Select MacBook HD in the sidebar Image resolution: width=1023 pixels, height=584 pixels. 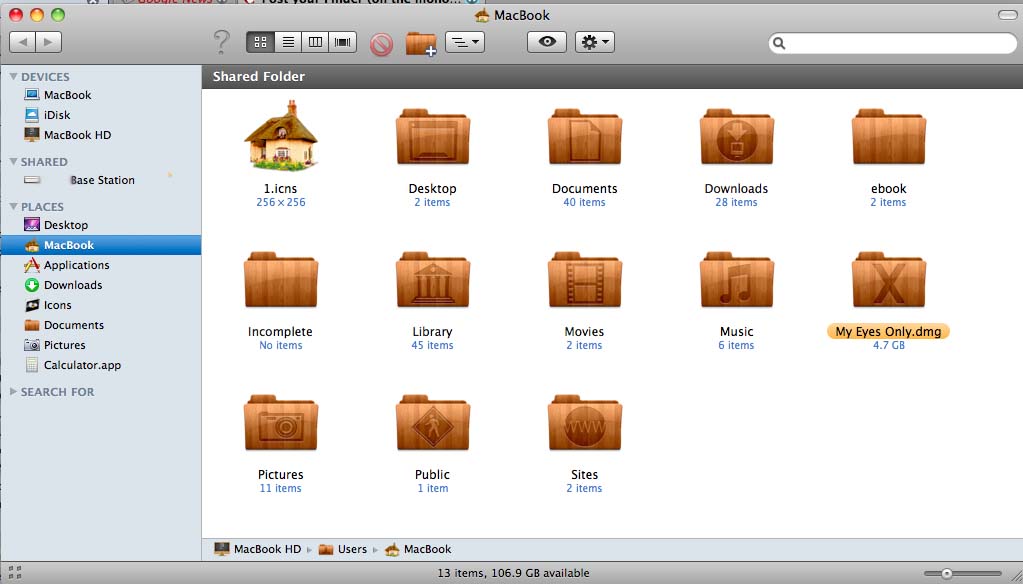click(100, 135)
